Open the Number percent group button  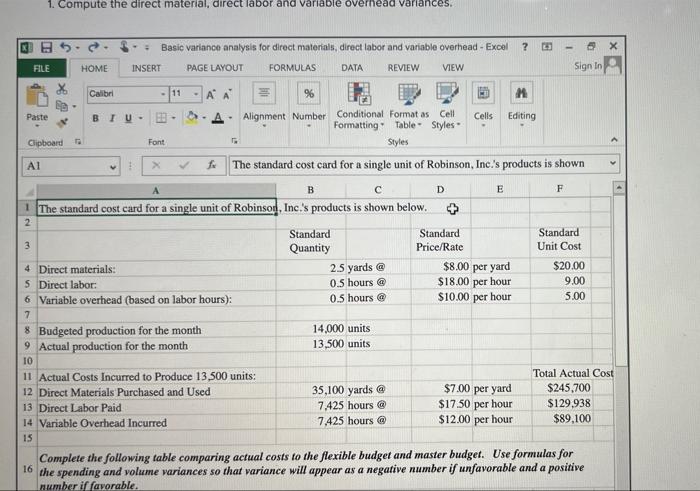coord(309,105)
